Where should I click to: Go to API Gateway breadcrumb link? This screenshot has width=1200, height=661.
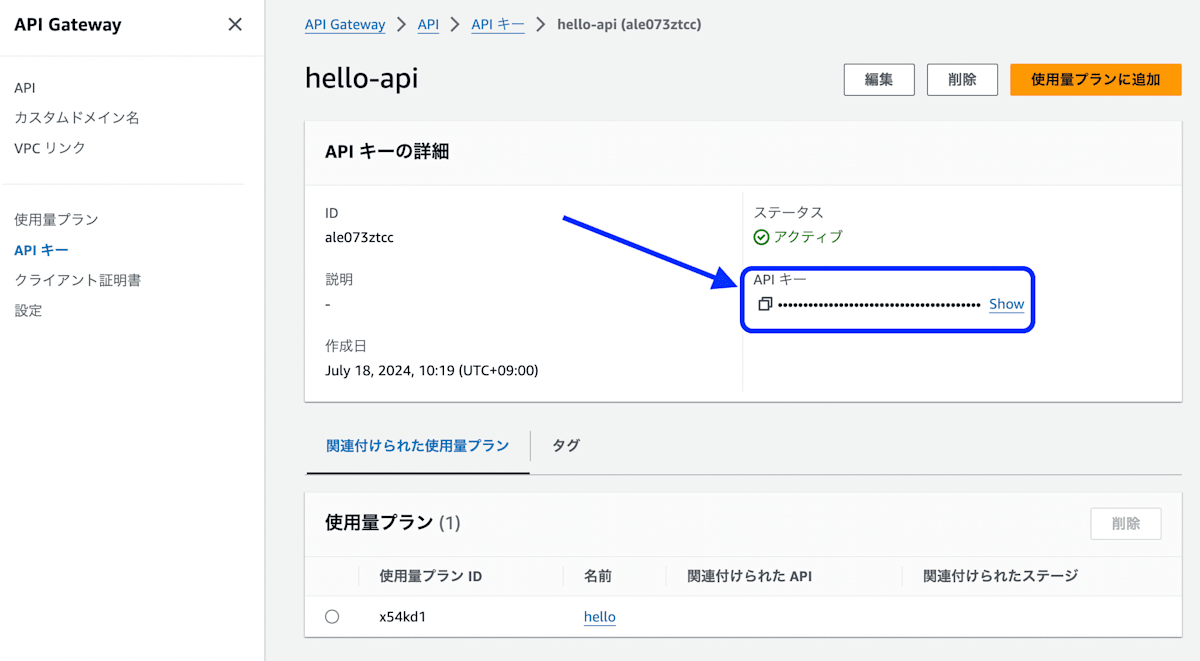345,25
